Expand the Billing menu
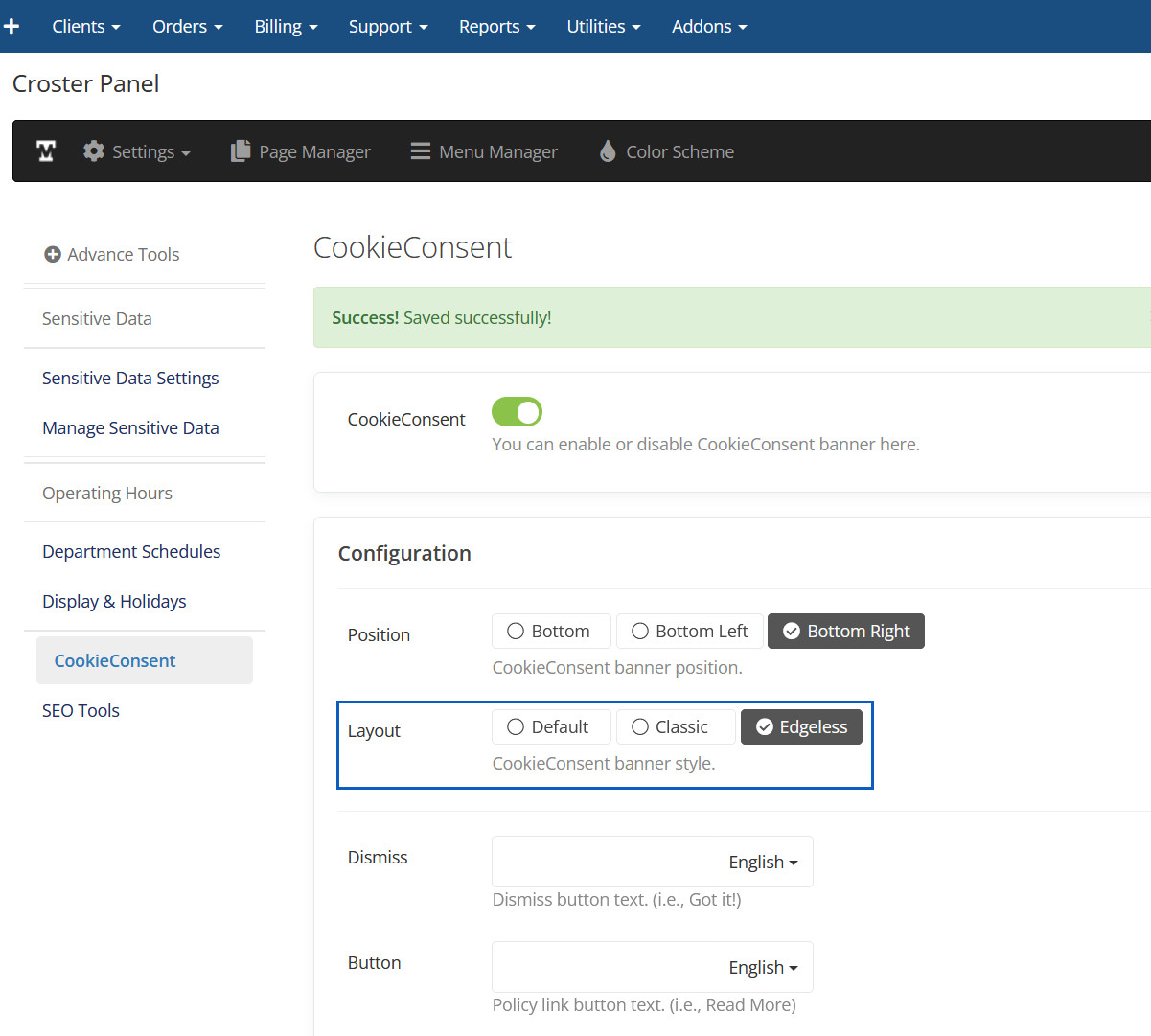Image resolution: width=1151 pixels, height=1036 pixels. click(286, 27)
